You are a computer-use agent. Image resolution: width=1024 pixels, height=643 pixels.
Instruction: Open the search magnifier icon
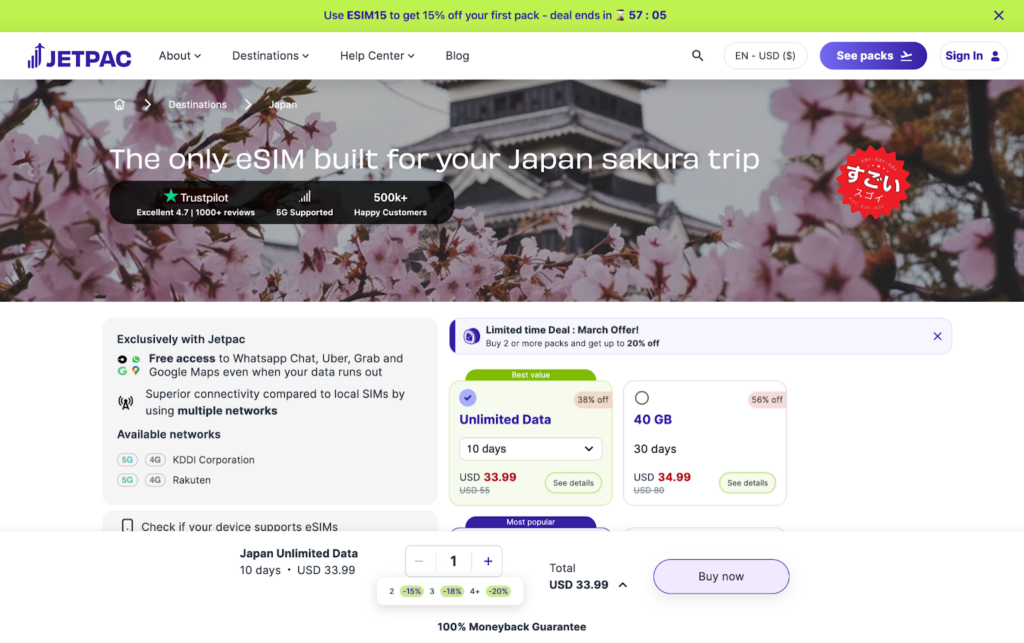[697, 55]
